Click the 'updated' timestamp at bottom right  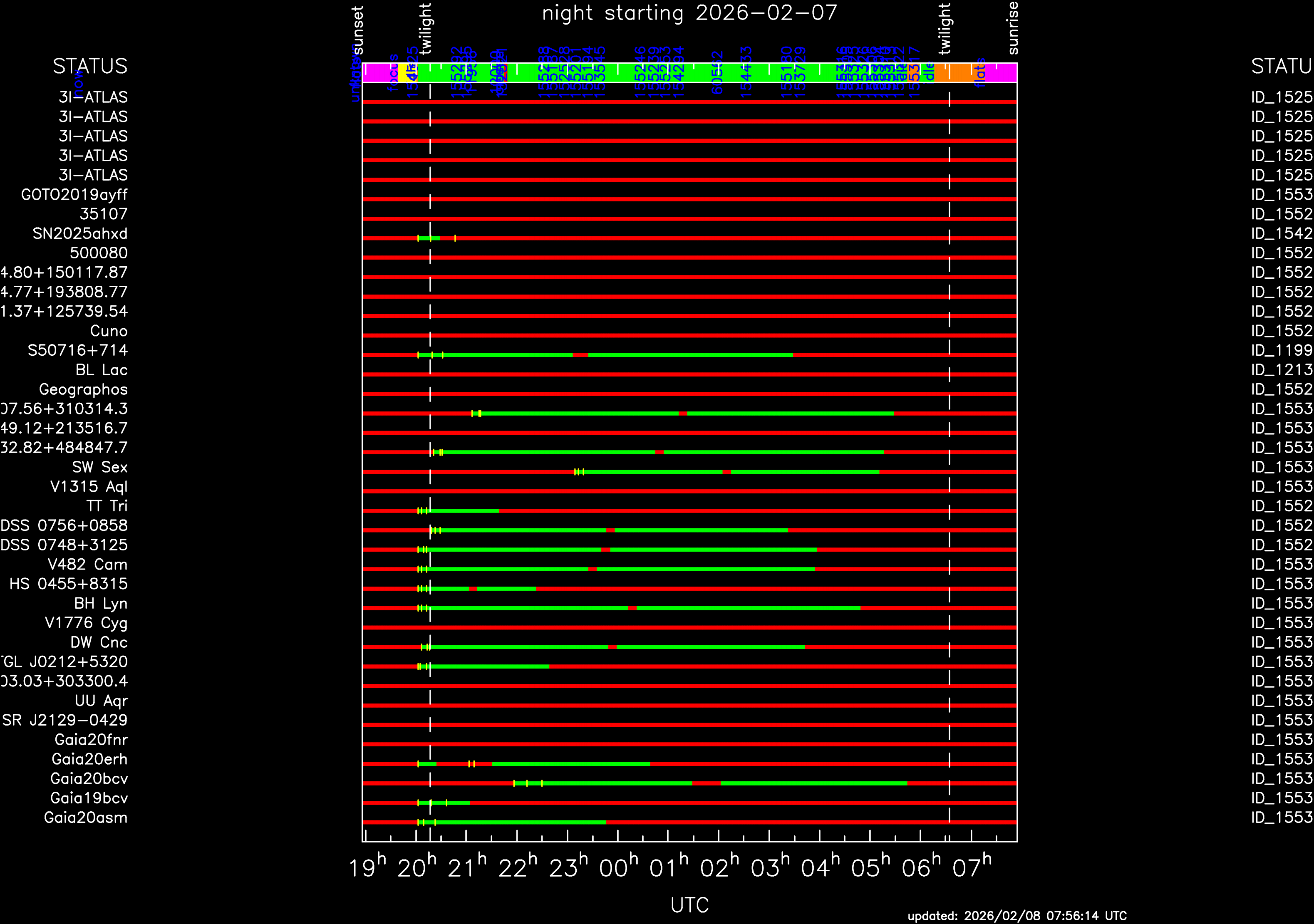click(x=1017, y=916)
